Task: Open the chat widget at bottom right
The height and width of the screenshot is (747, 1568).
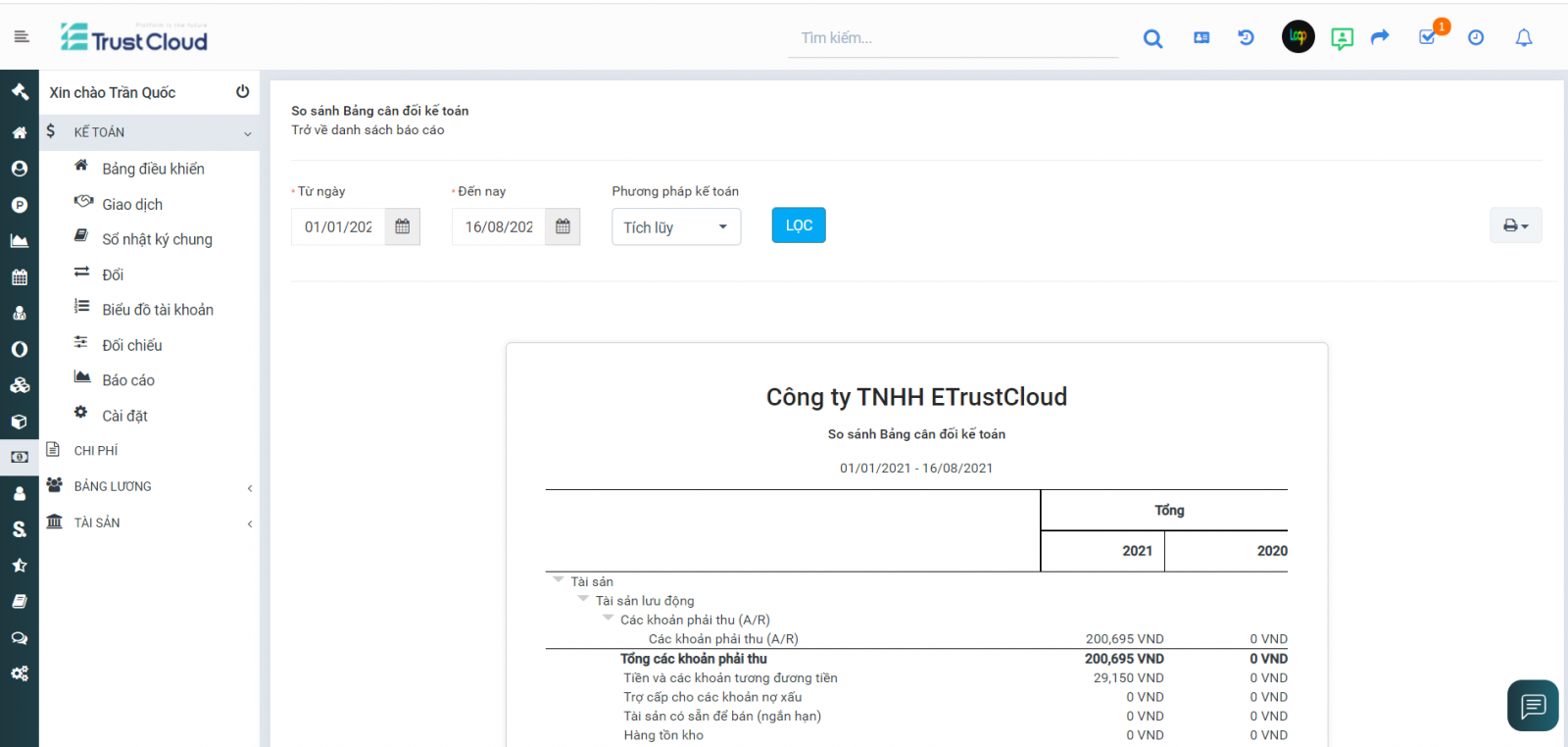Action: tap(1532, 705)
